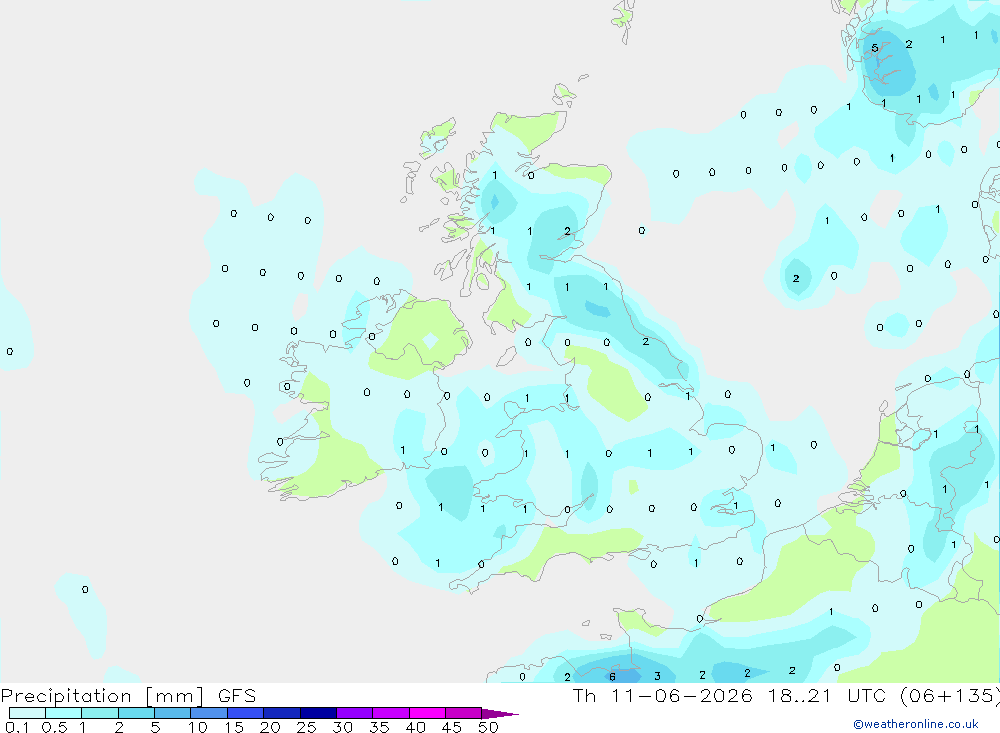Select the 2–5 mm legend color box

[136, 713]
